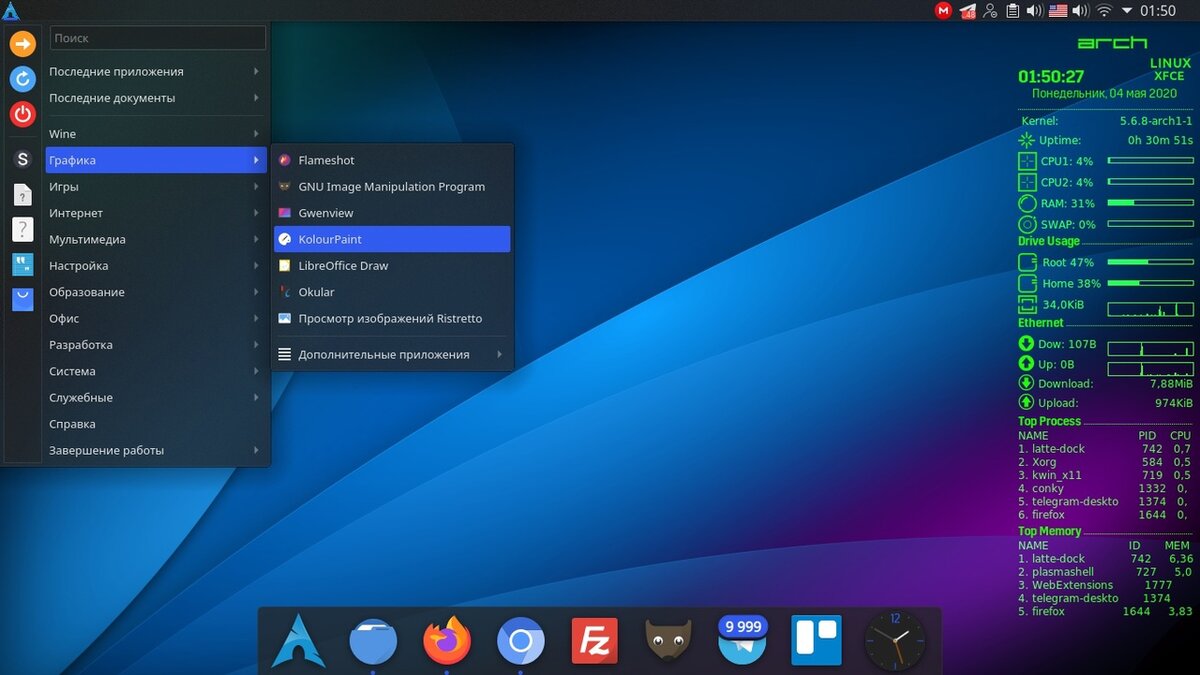
Task: Launch FileZilla from the dock
Action: coord(594,640)
